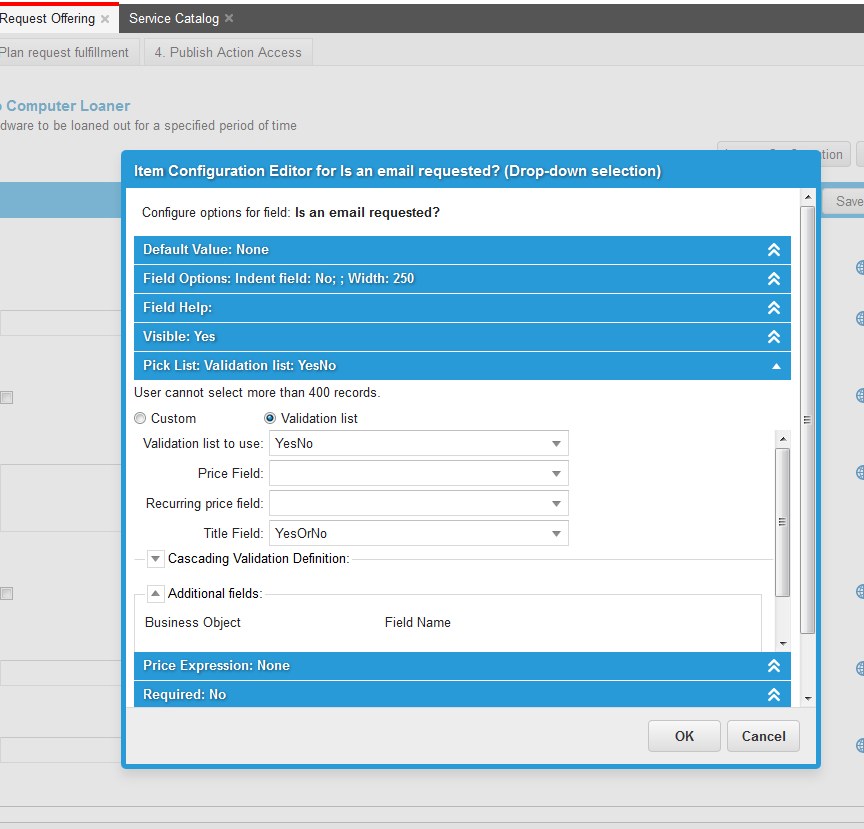This screenshot has height=829, width=864.
Task: Open the Price Field dropdown
Action: (x=556, y=474)
